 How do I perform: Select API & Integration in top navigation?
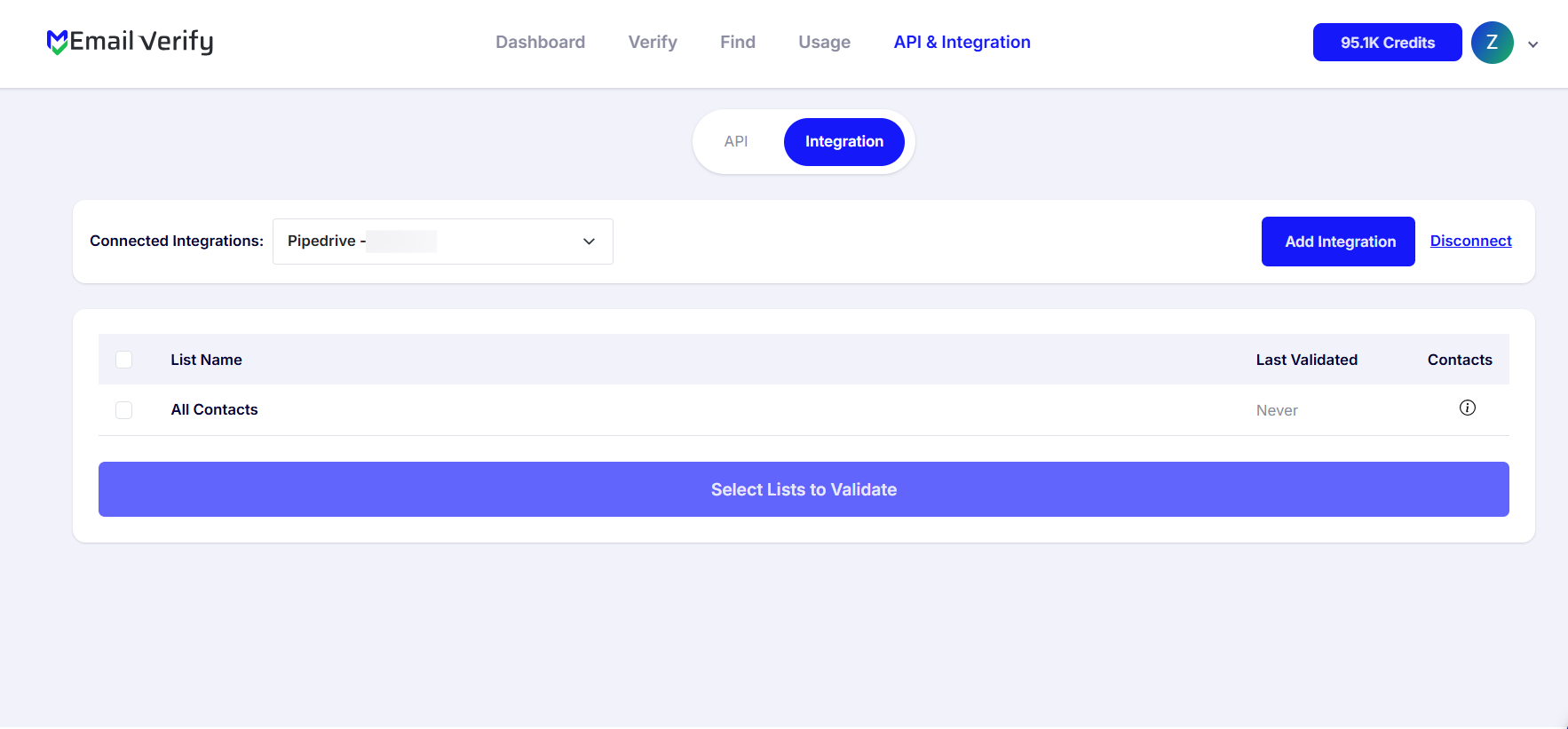tap(962, 42)
